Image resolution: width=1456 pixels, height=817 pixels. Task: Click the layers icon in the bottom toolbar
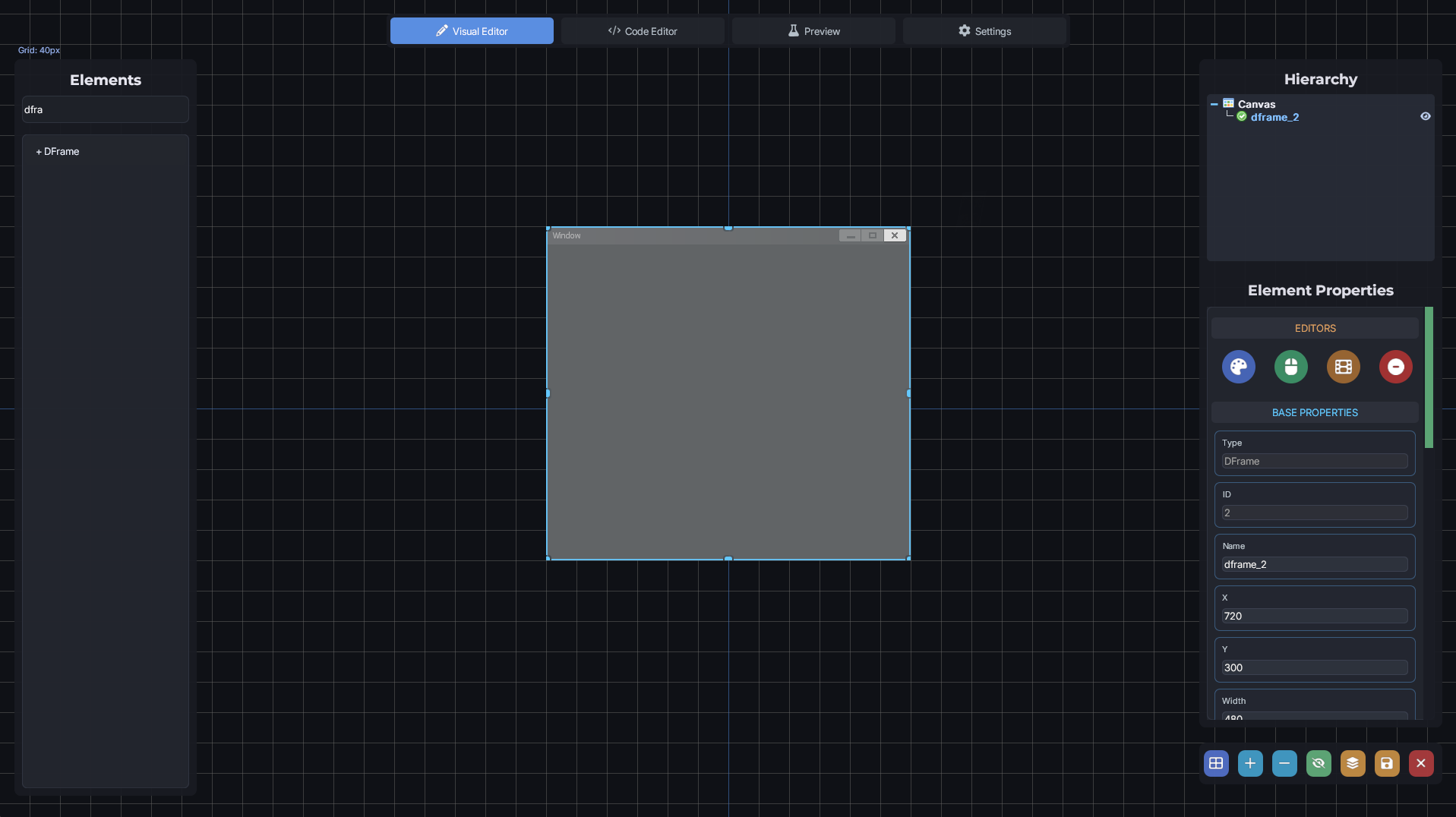point(1353,763)
